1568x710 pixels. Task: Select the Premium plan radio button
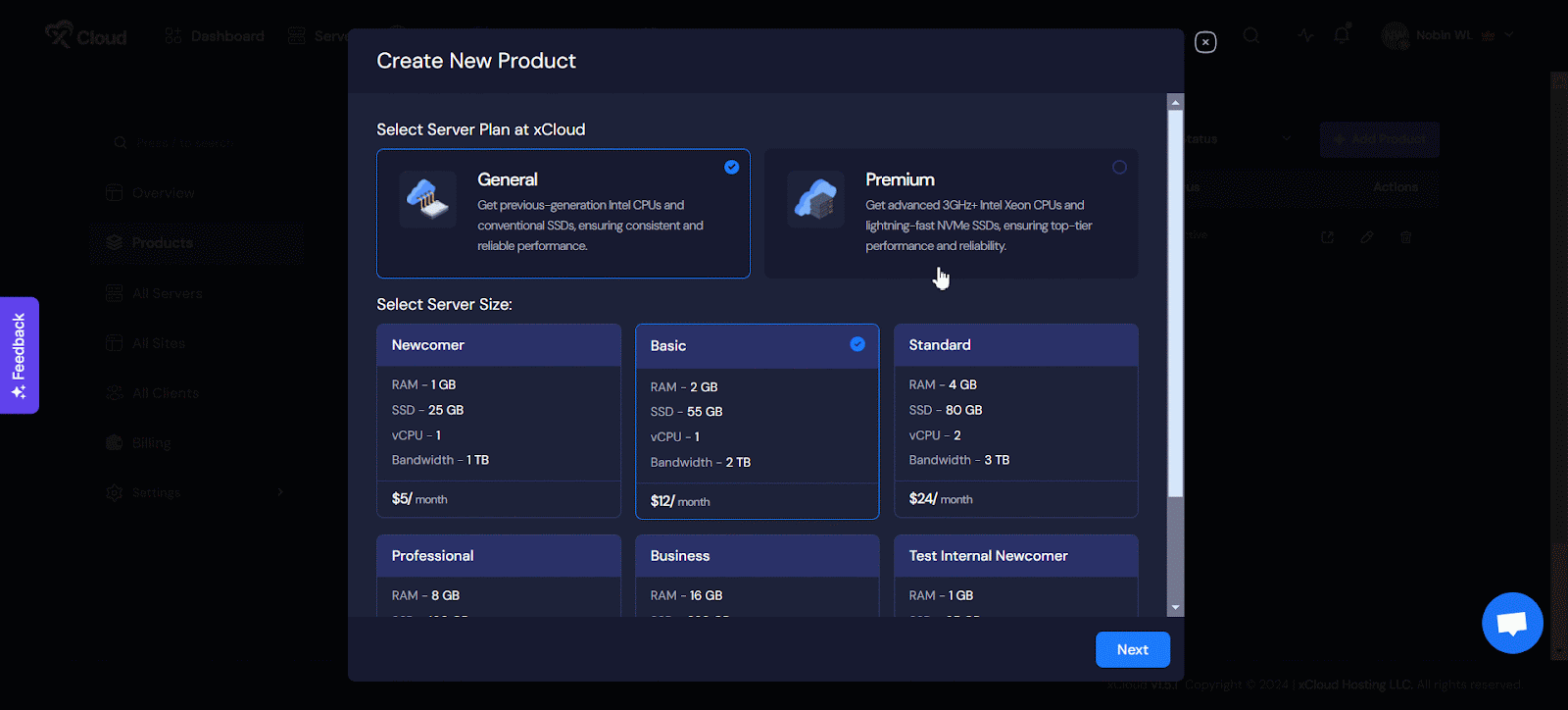tap(1119, 168)
